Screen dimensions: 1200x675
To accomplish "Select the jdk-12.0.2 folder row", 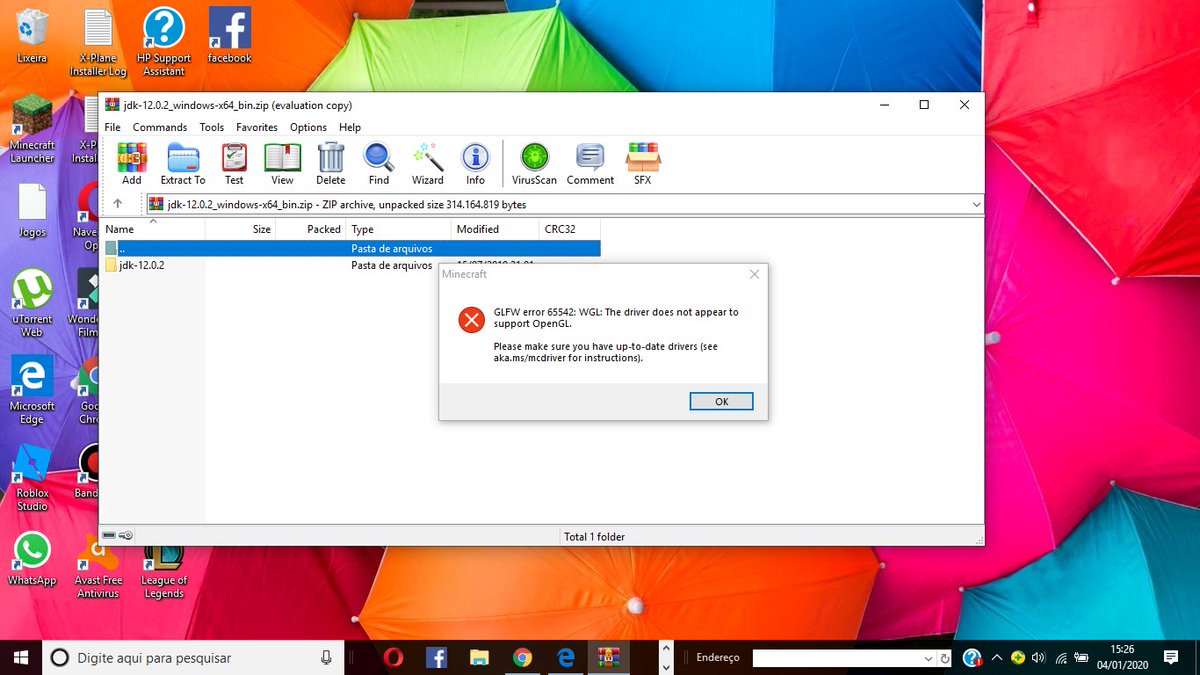I will (351, 265).
